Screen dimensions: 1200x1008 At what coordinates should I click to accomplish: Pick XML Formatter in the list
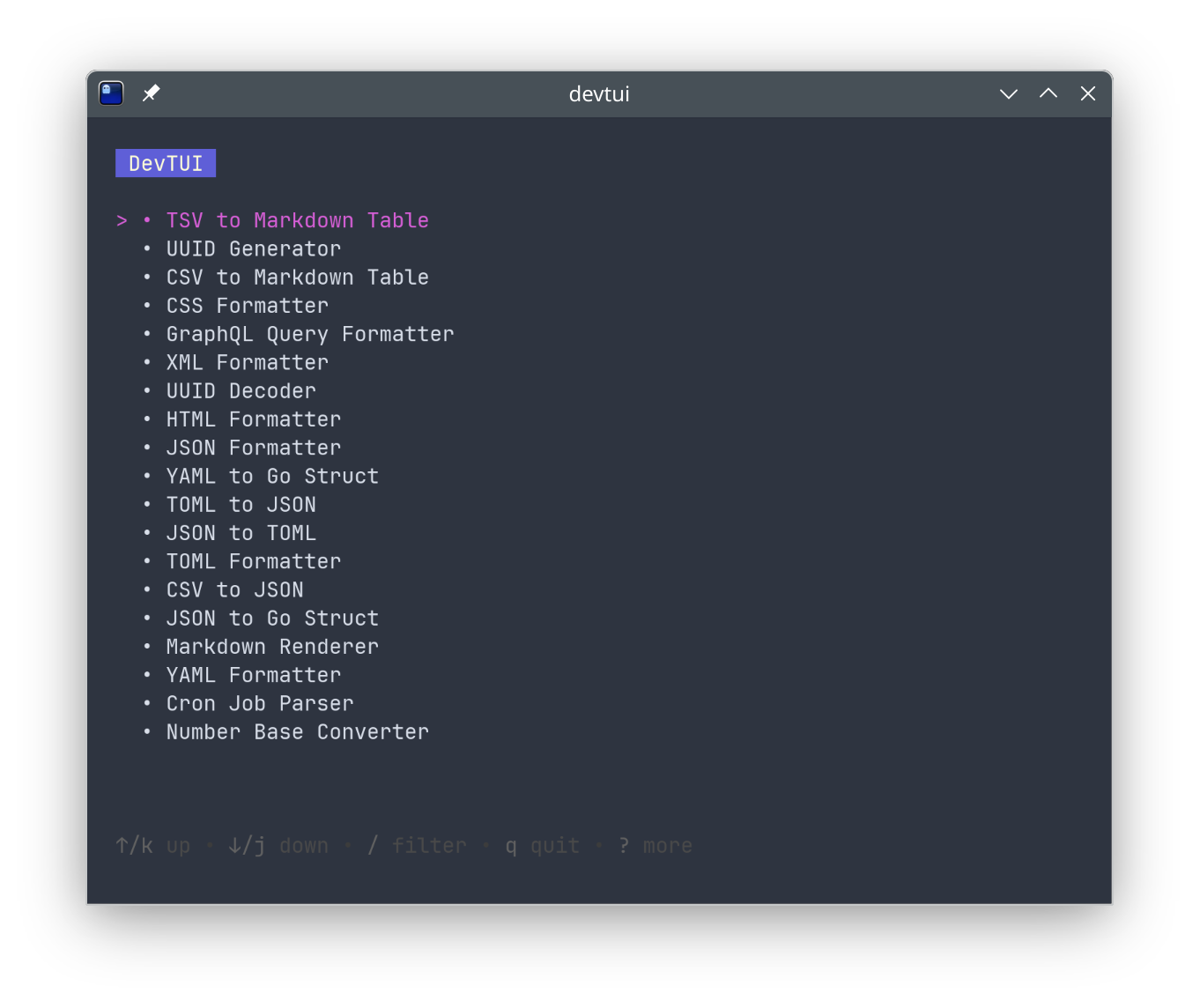click(247, 362)
